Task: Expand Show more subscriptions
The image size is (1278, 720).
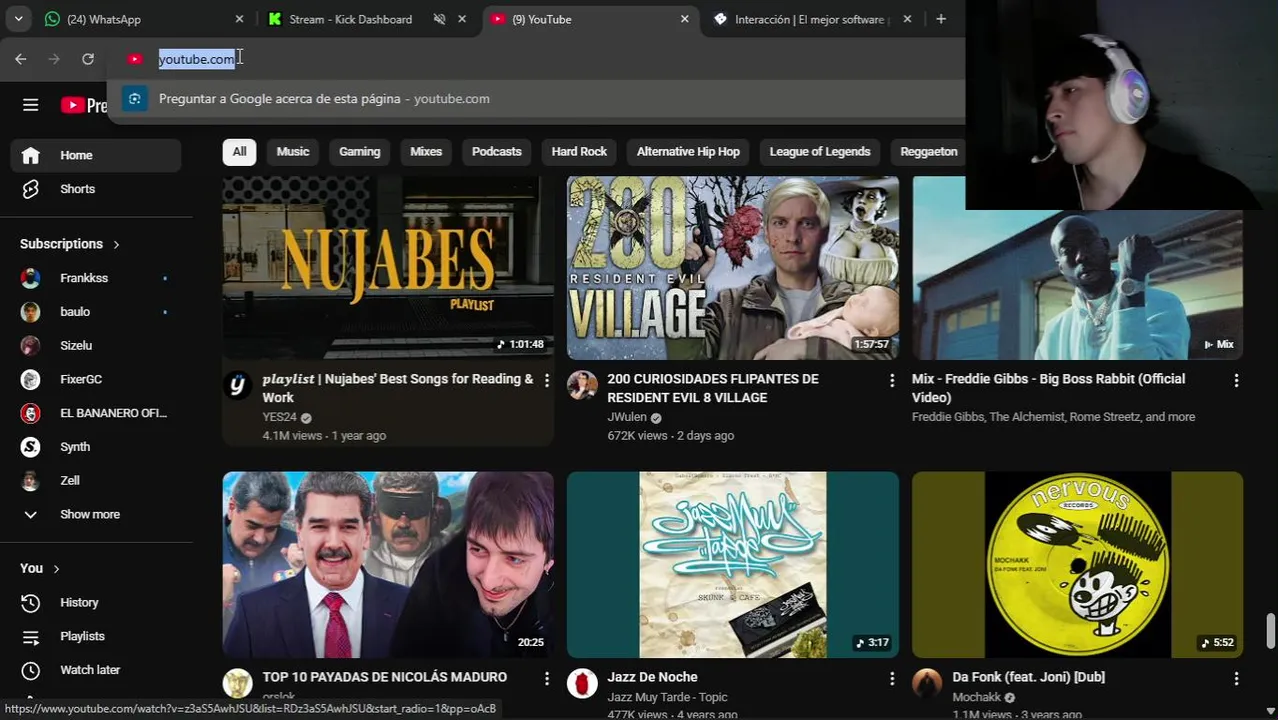Action: pyautogui.click(x=96, y=514)
